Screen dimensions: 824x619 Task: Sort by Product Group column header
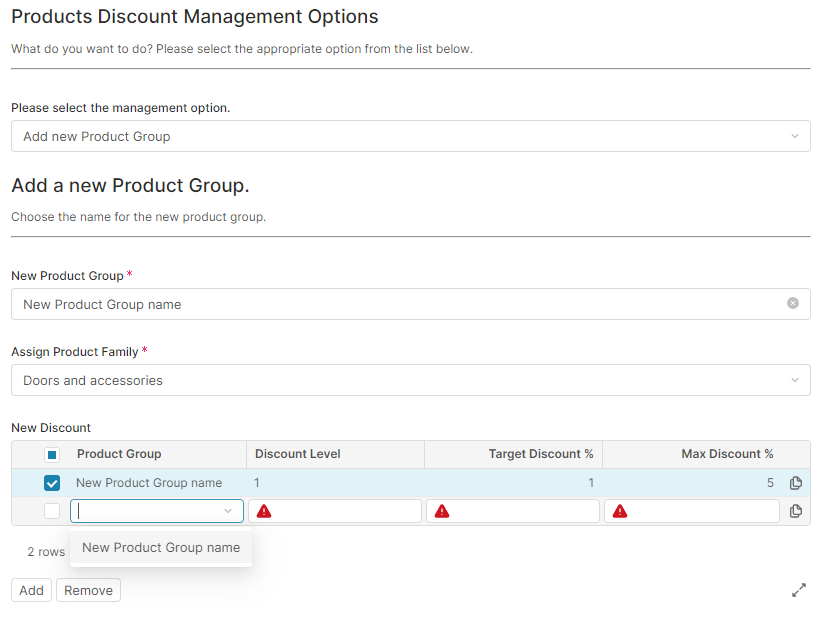tap(119, 454)
